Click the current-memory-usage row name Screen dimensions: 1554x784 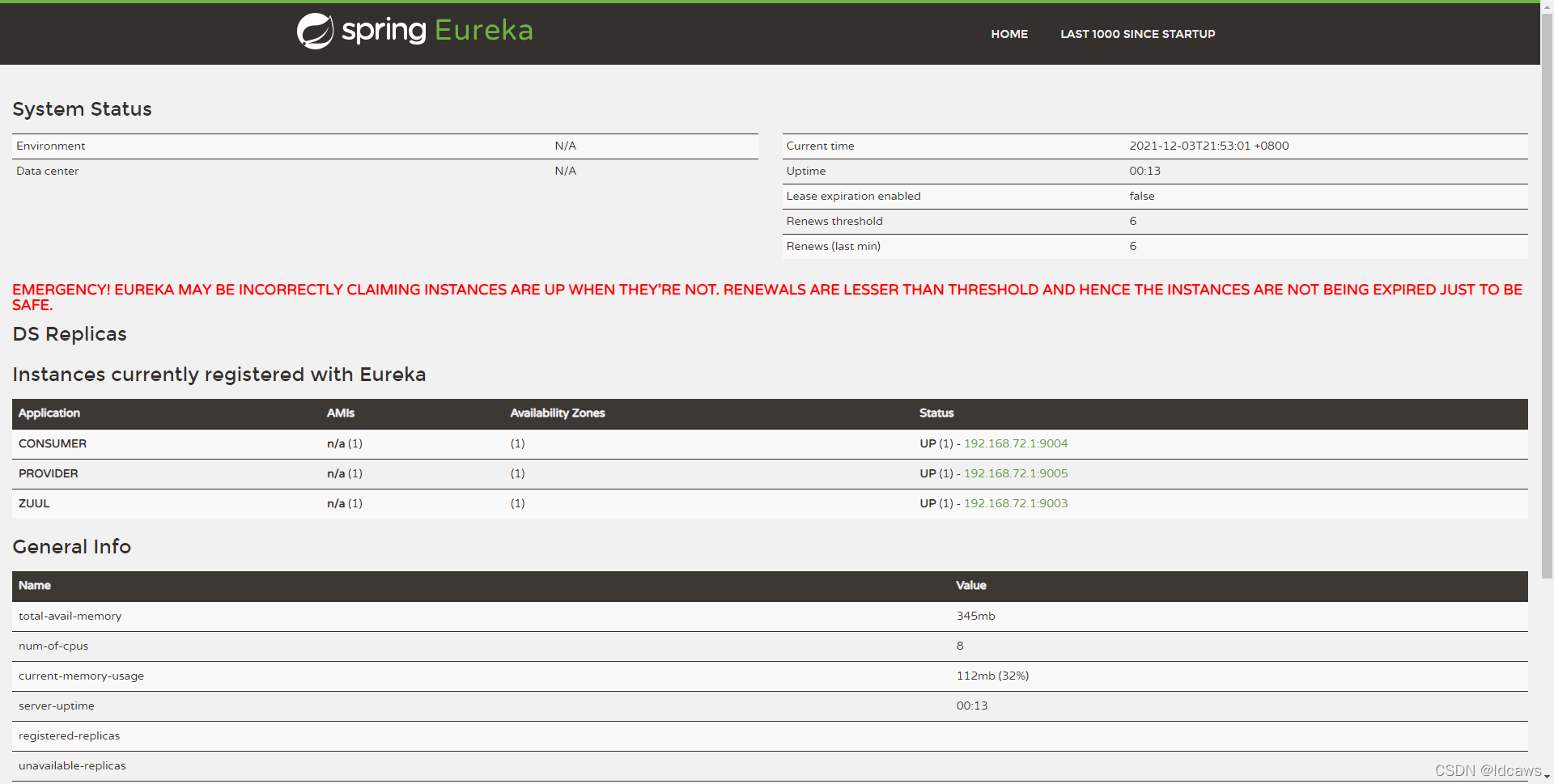tap(81, 676)
